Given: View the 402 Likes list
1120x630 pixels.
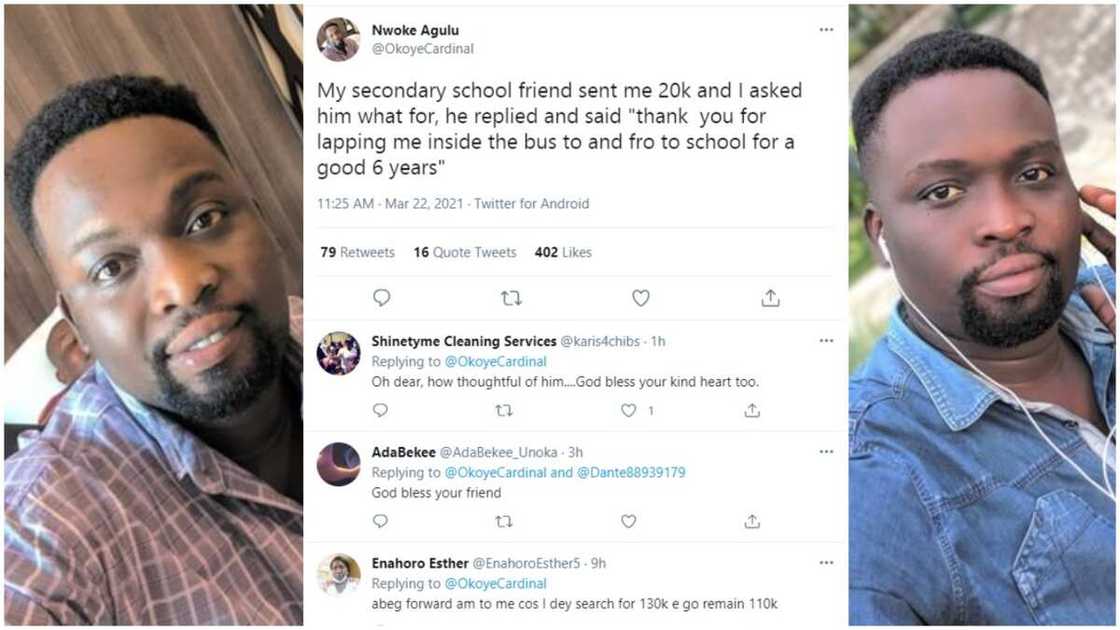Looking at the screenshot, I should 563,252.
